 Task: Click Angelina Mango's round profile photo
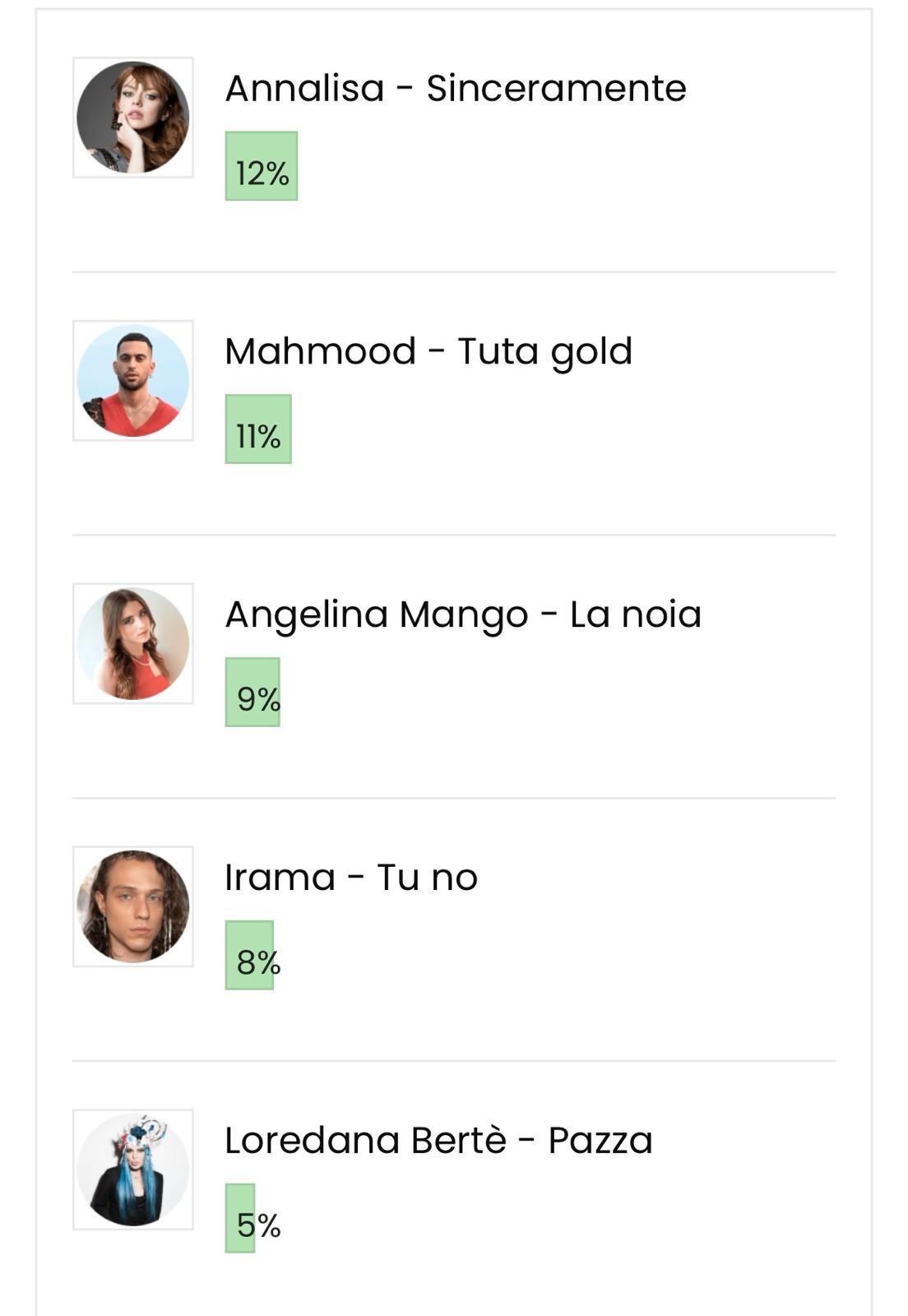pyautogui.click(x=133, y=644)
